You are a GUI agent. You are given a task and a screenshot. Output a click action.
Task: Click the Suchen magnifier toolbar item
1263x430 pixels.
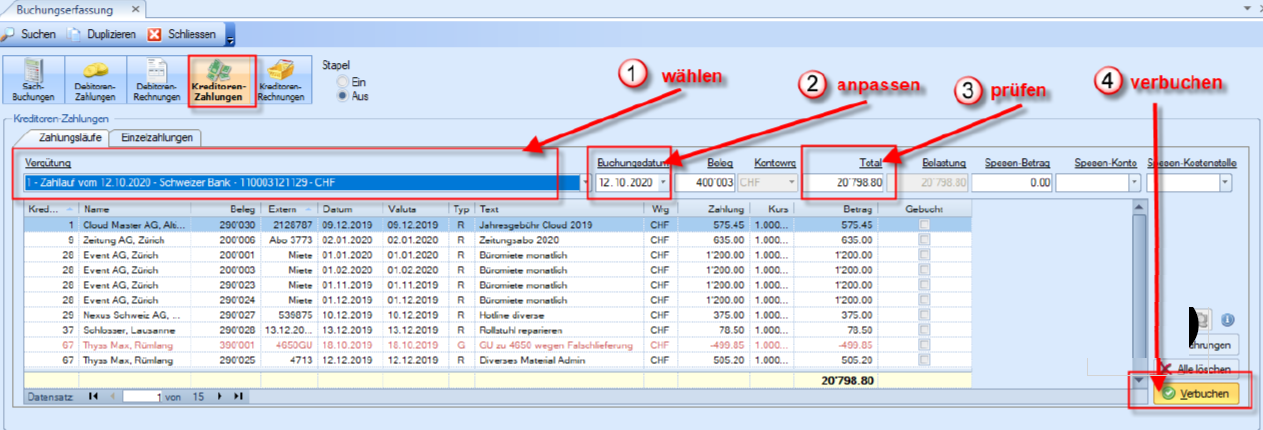30,34
